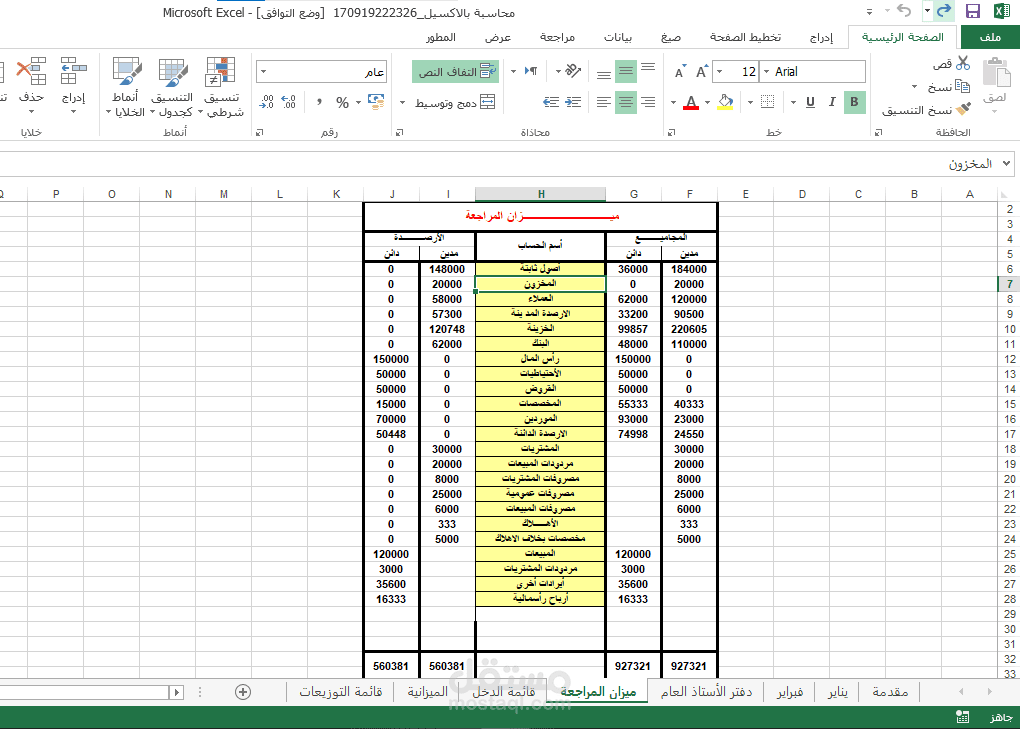This screenshot has width=1020, height=729.
Task: Click the text direction paragraph icon
Action: click(531, 71)
